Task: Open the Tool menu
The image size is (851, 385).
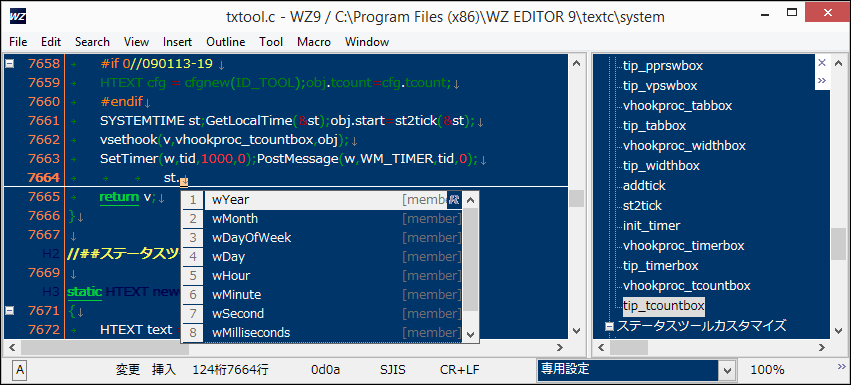Action: point(271,42)
